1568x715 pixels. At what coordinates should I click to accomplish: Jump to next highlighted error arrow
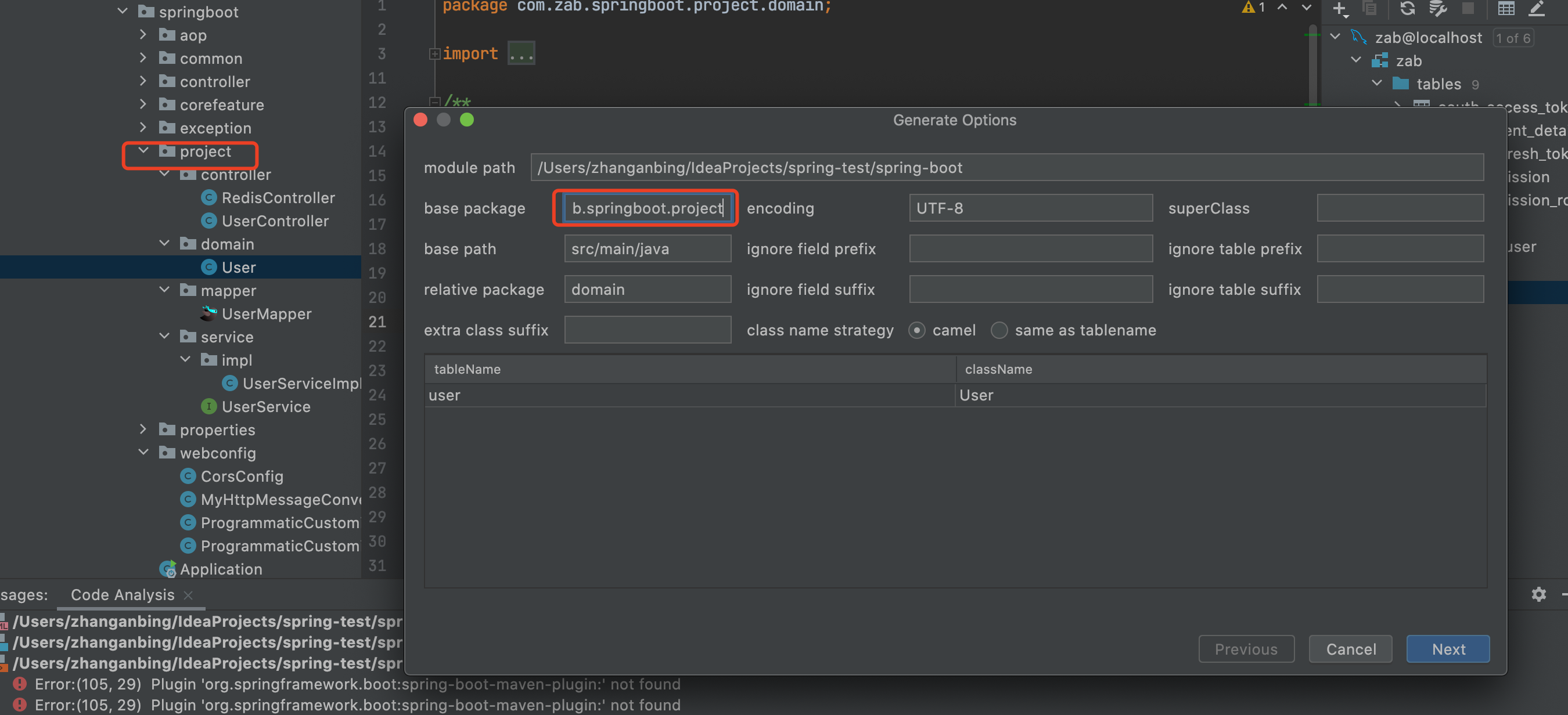click(1306, 8)
